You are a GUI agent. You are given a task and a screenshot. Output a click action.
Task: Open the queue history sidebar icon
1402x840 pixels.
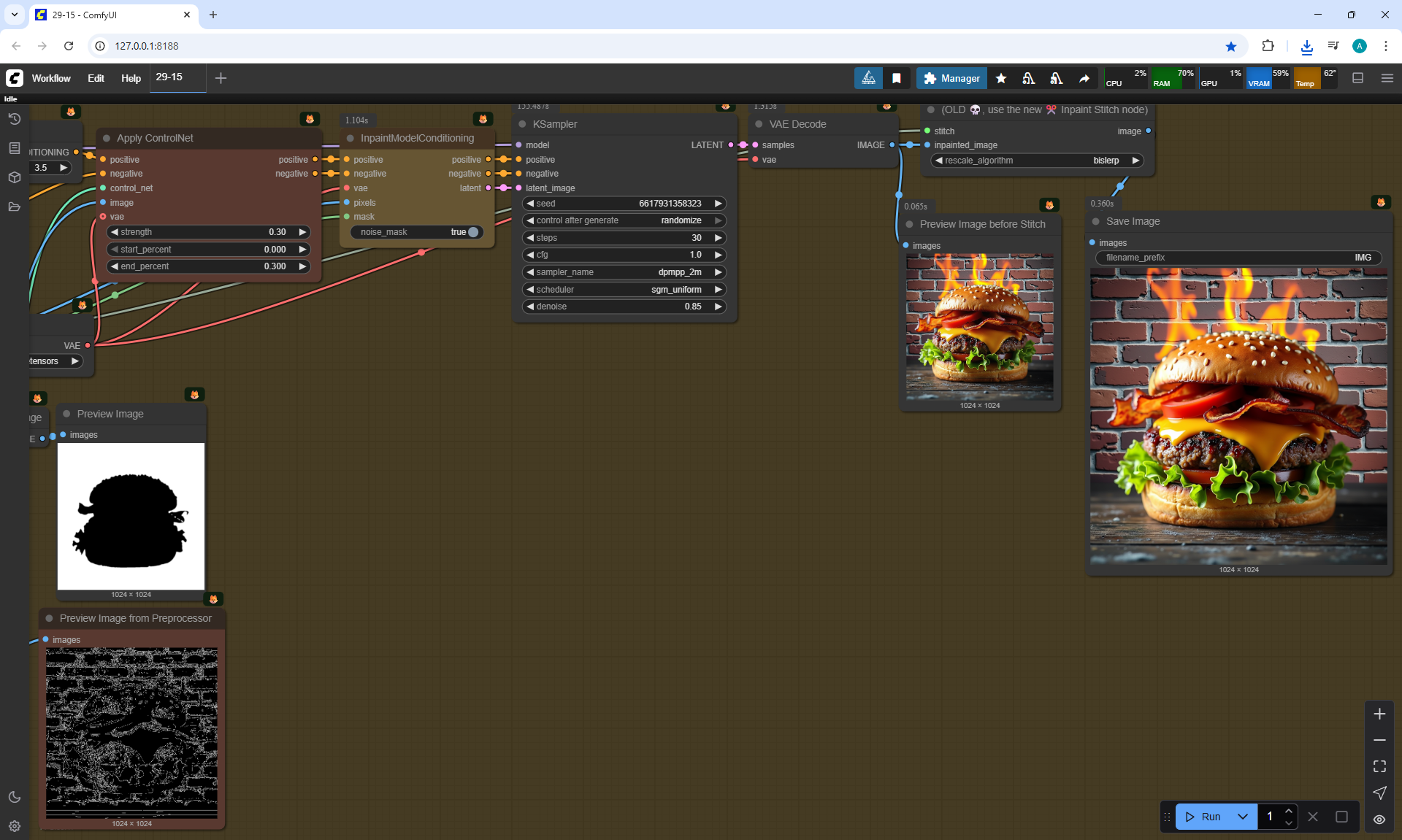point(14,119)
